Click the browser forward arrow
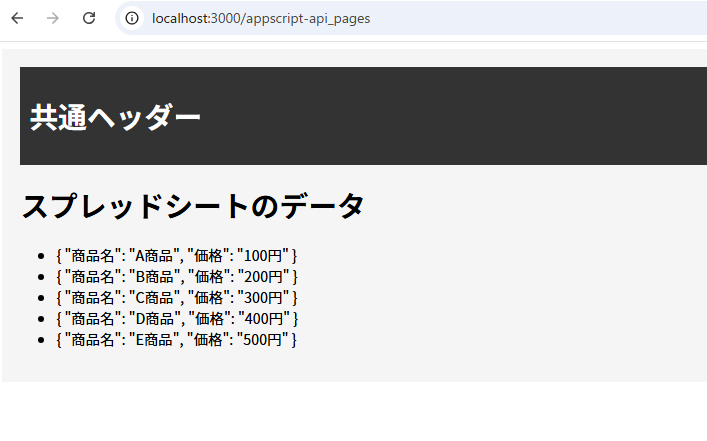This screenshot has height=441, width=707. point(53,18)
